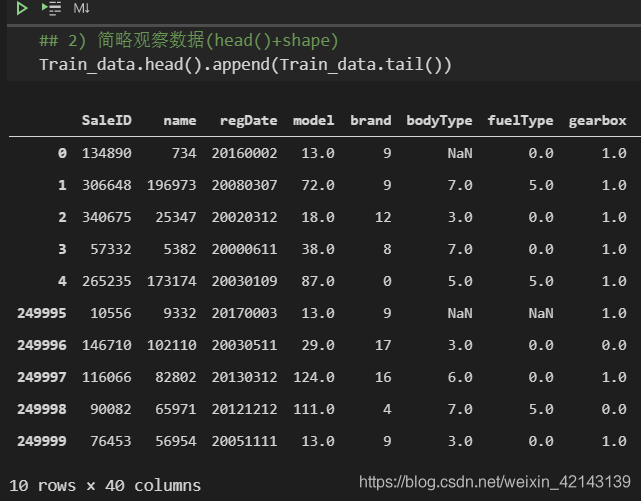Click in the Train_data.head() code line
This screenshot has height=501, width=641.
click(x=245, y=65)
